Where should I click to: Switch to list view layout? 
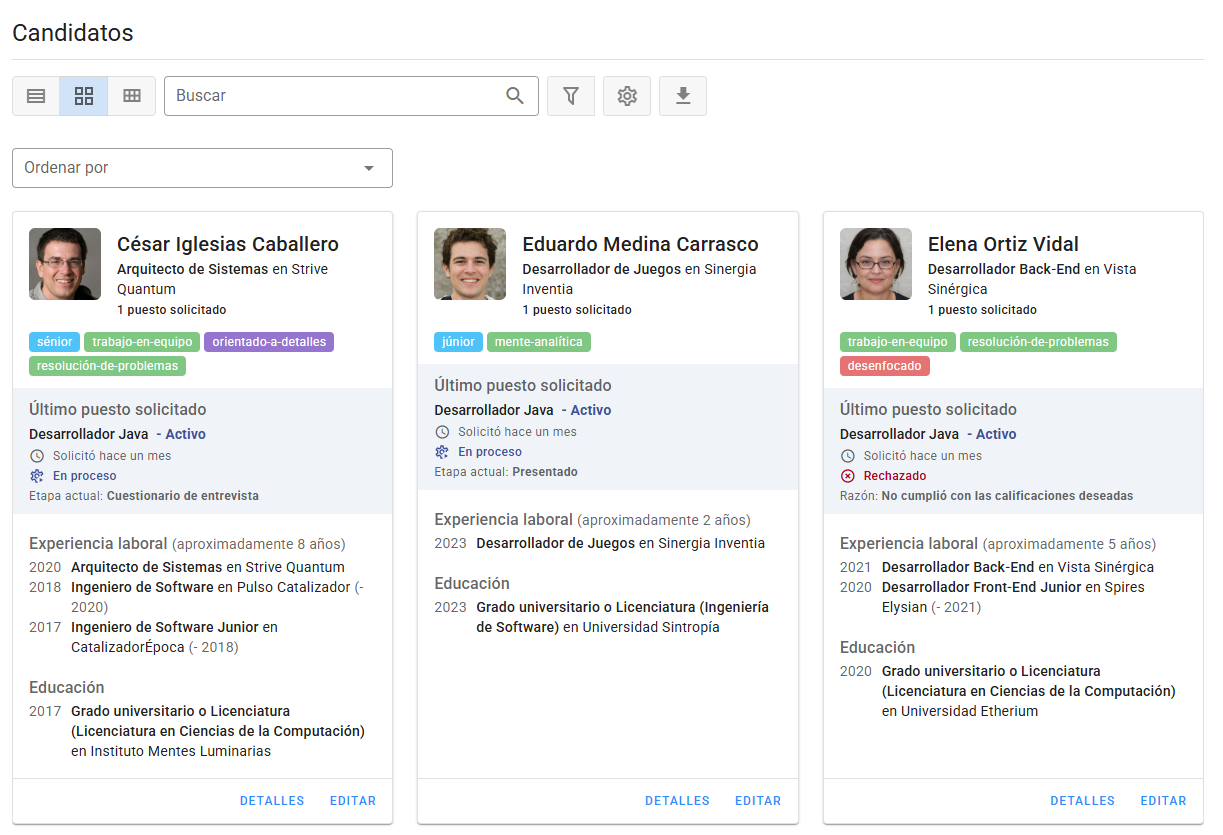tap(36, 96)
